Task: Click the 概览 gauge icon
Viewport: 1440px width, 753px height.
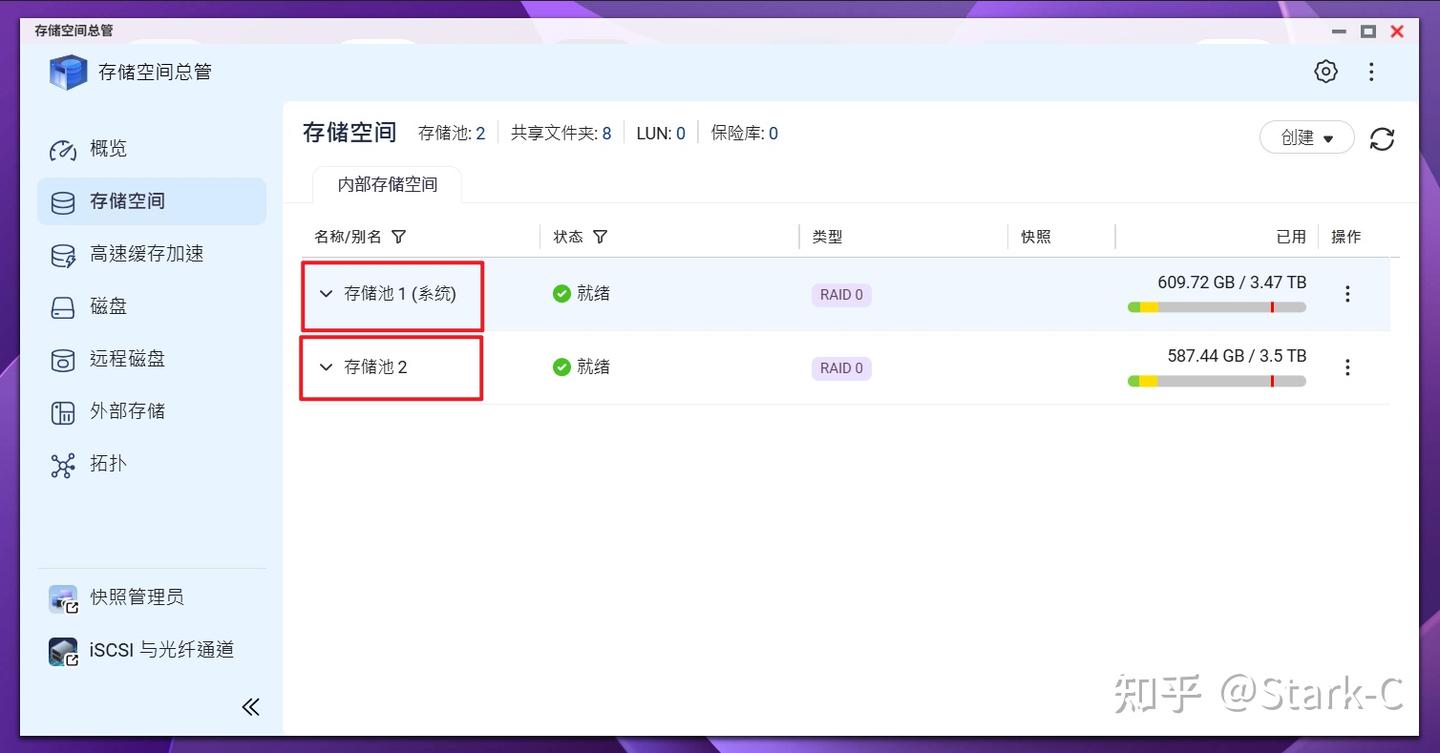Action: point(63,150)
